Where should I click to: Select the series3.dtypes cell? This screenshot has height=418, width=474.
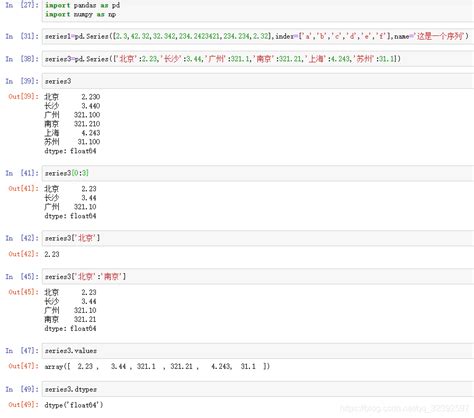258,389
